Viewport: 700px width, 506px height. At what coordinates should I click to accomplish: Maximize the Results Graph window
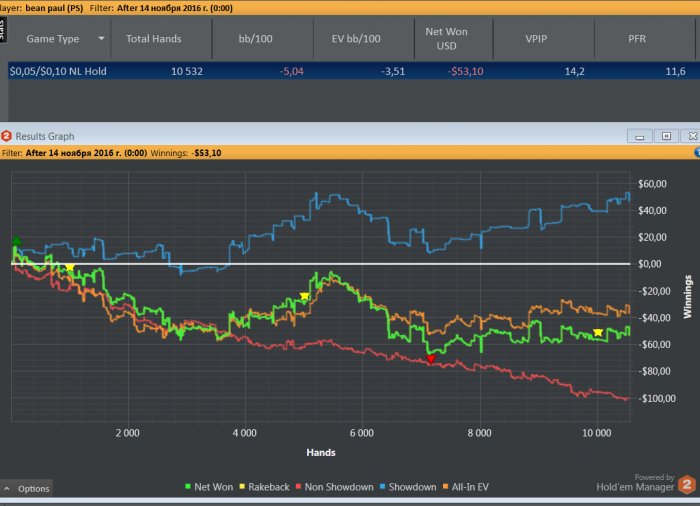click(665, 136)
